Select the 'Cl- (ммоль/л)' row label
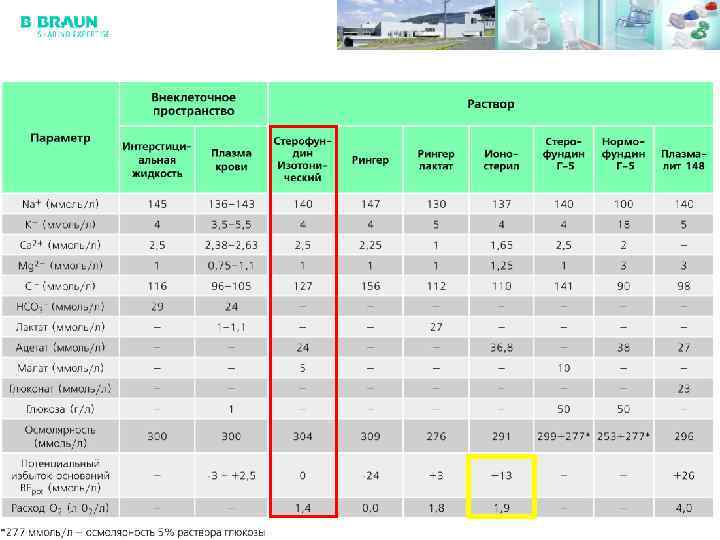 coord(60,286)
